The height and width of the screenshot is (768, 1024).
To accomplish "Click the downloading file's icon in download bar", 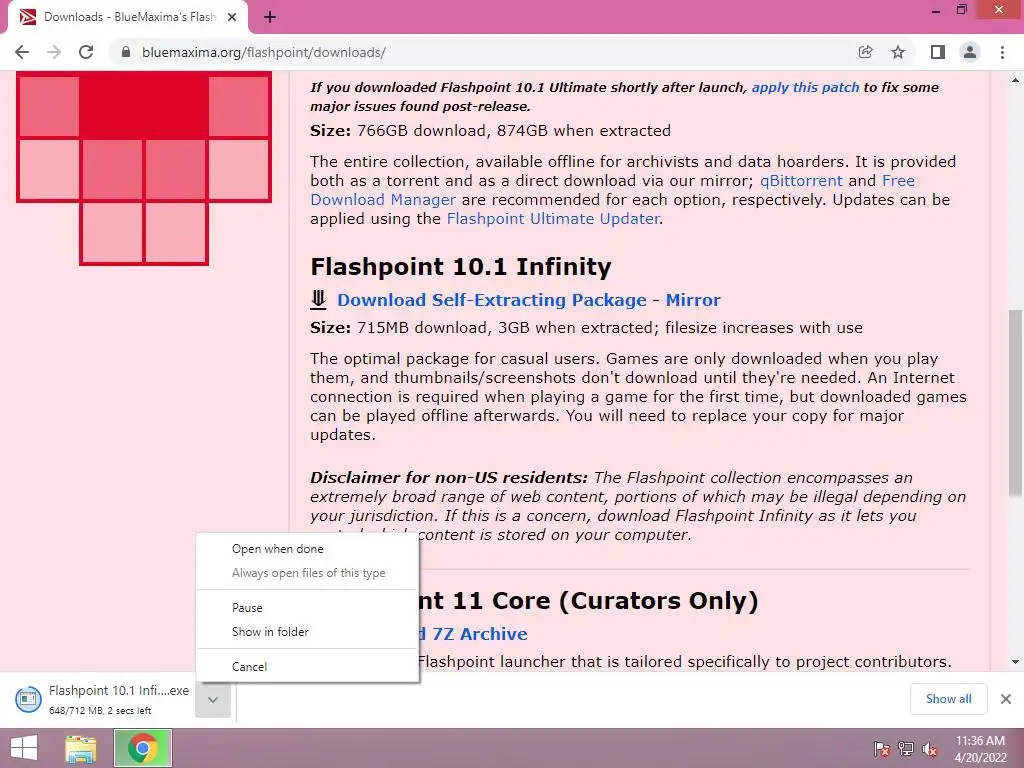I will pyautogui.click(x=28, y=699).
